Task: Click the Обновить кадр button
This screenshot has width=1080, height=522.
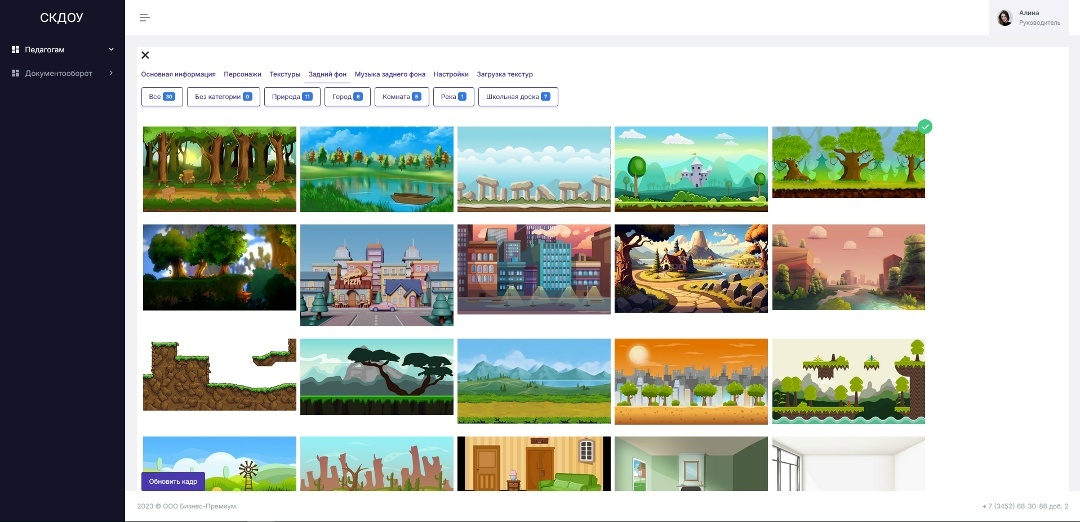Action: tap(173, 481)
